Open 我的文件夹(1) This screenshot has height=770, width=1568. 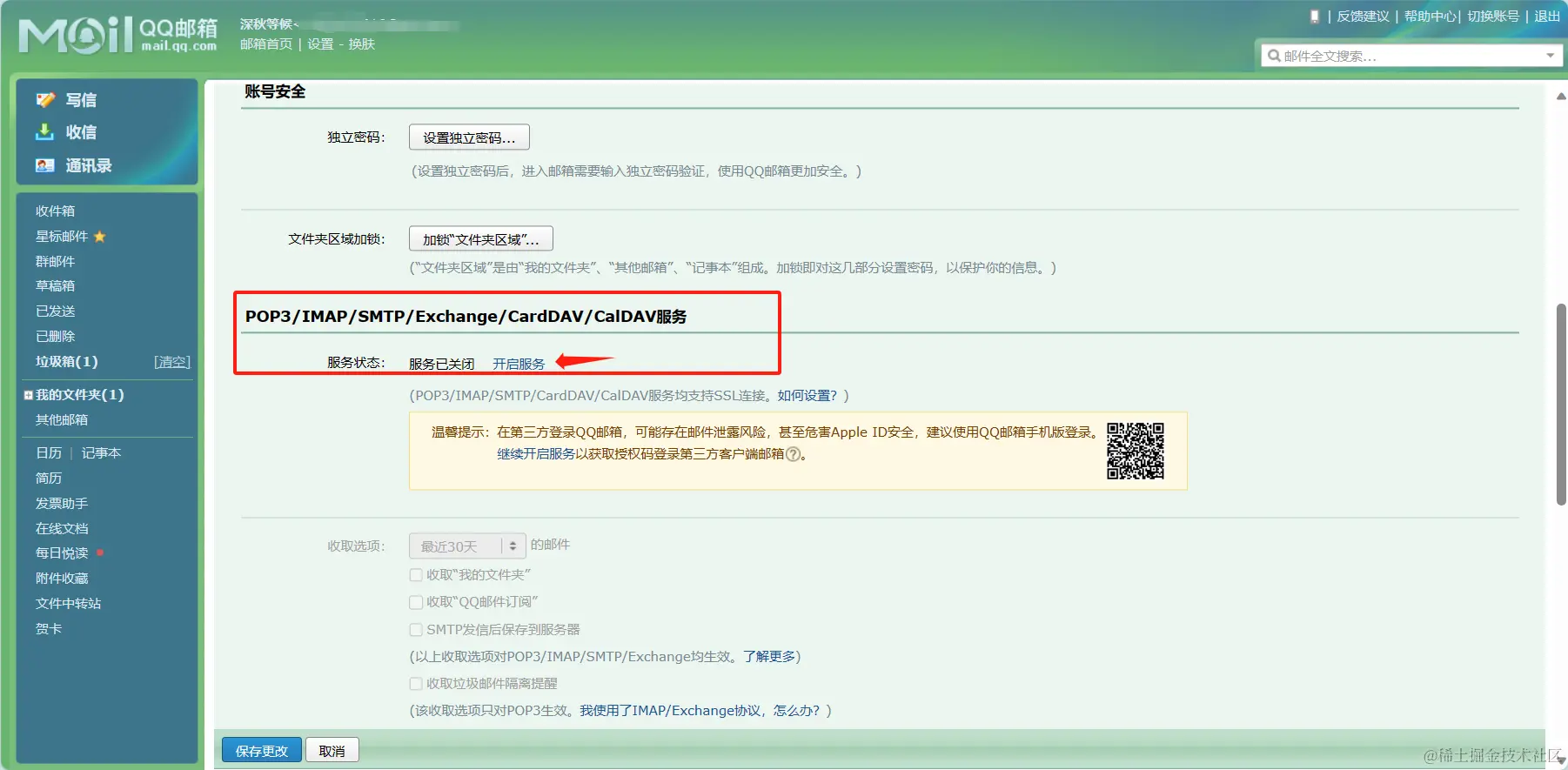[79, 395]
